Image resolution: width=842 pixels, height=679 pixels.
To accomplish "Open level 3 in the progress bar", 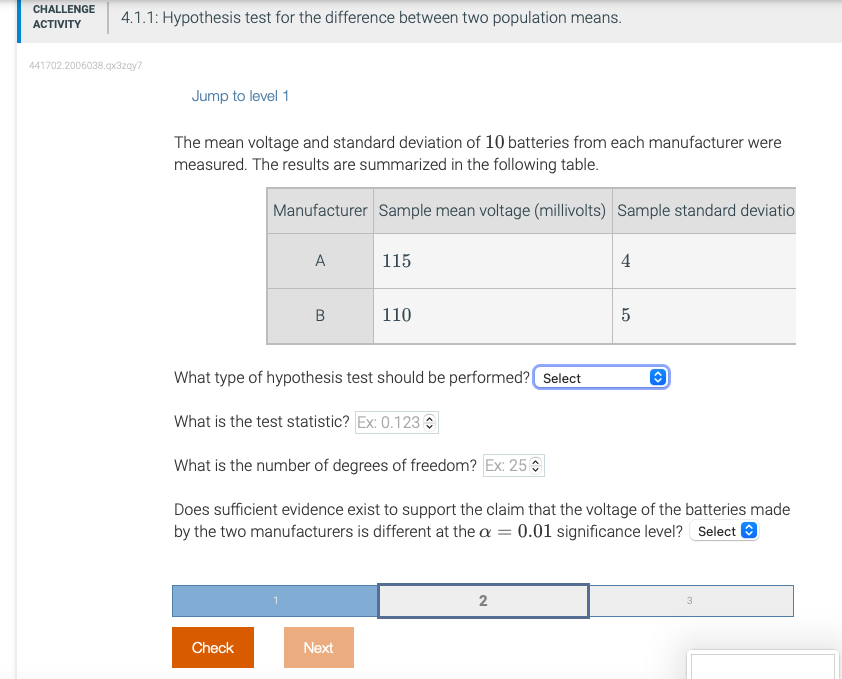I will tap(690, 600).
